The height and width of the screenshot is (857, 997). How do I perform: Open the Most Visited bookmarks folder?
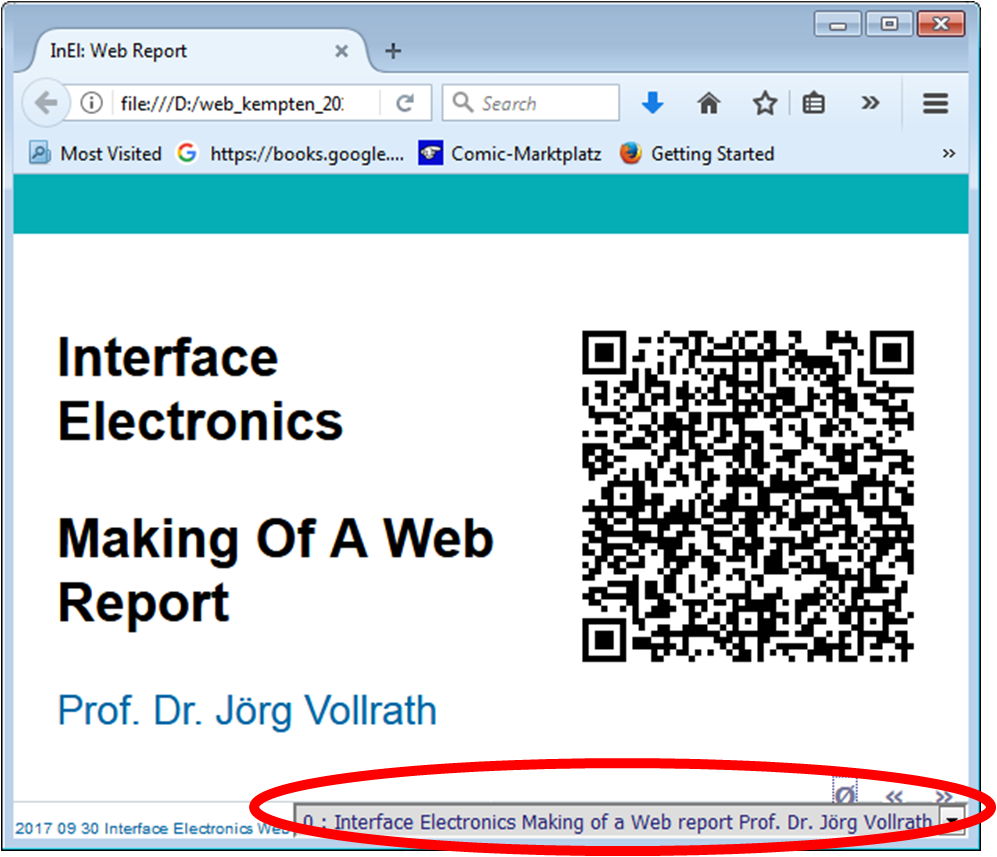pyautogui.click(x=96, y=153)
